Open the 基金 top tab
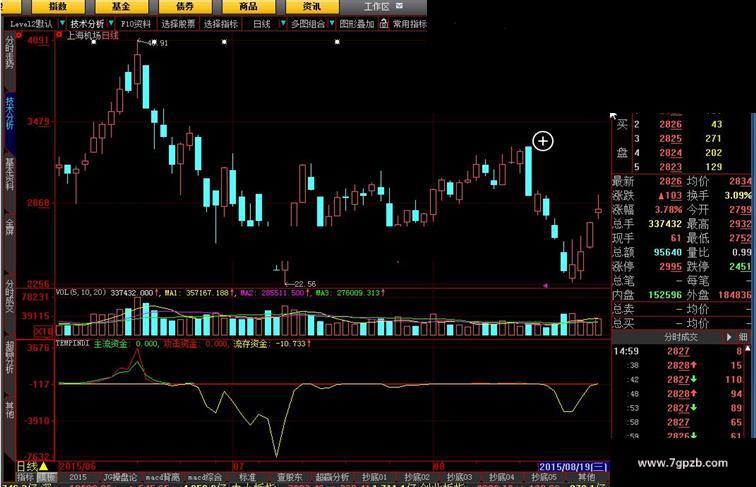This screenshot has width=756, height=487. [x=121, y=7]
